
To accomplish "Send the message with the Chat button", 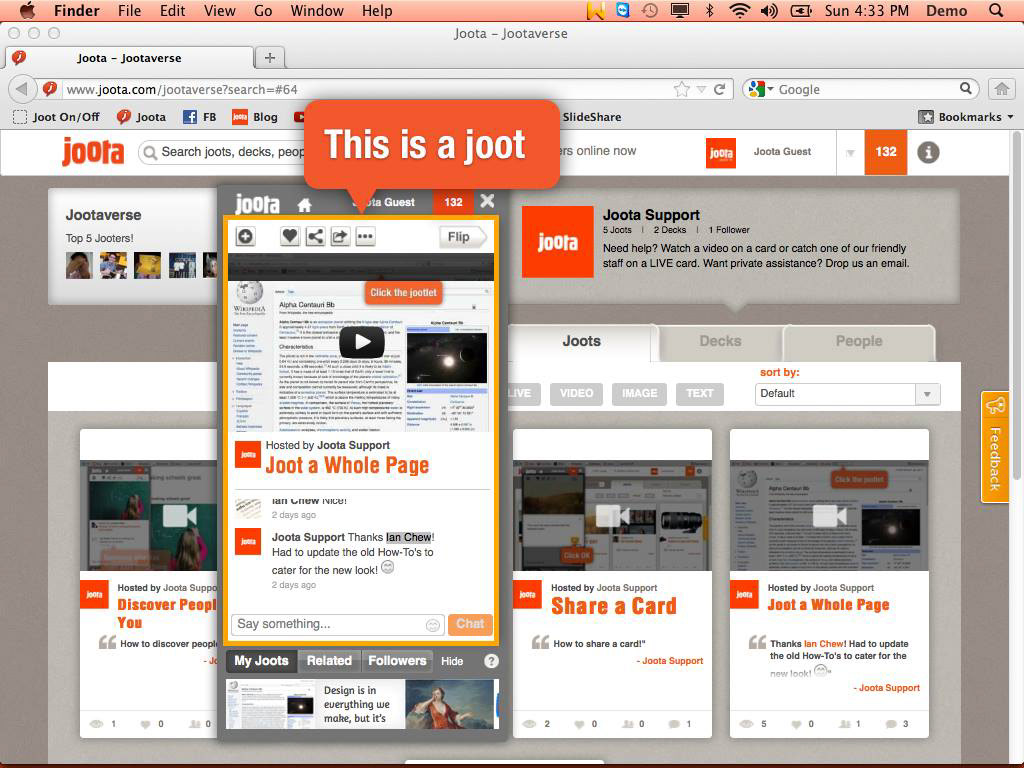I will tap(470, 624).
